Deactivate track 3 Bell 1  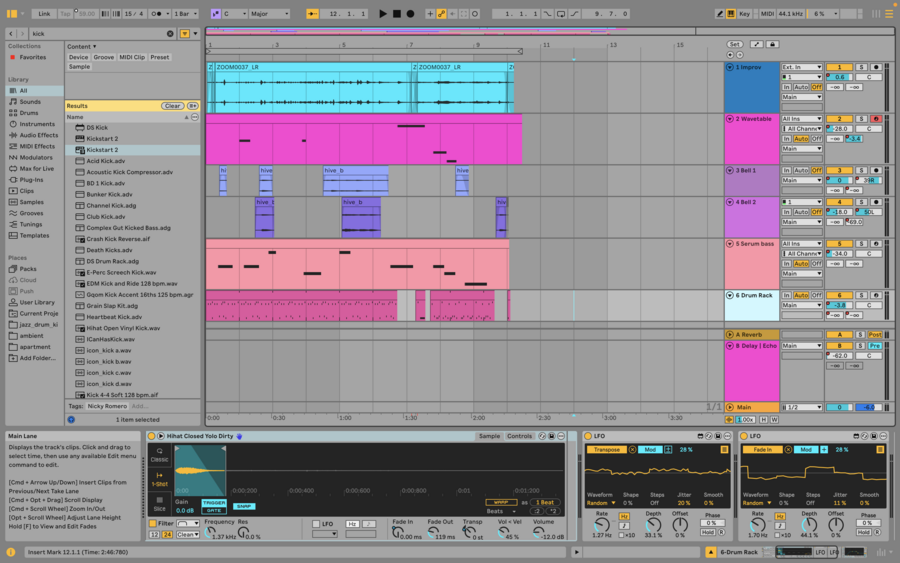(x=839, y=171)
